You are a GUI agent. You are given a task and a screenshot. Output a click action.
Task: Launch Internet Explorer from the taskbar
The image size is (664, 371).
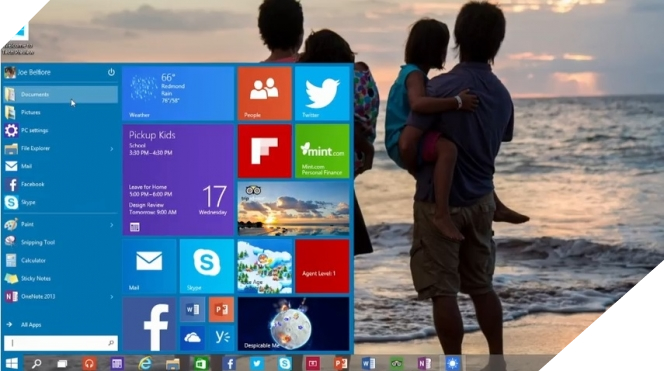pos(145,363)
